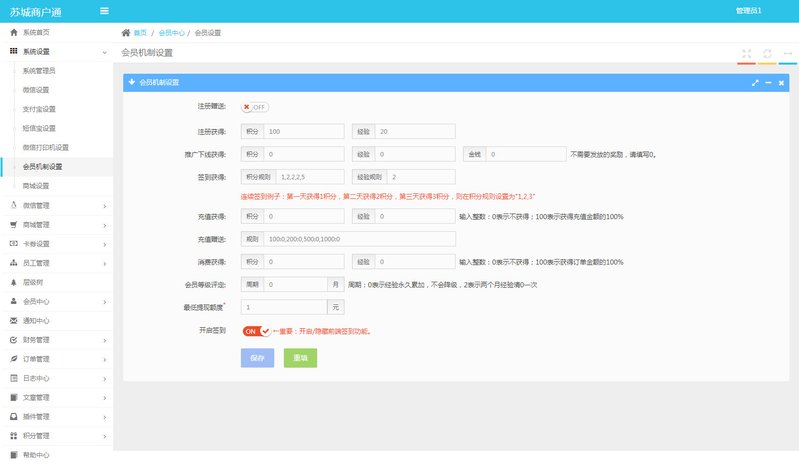The height and width of the screenshot is (464, 799).
Task: Click the horizontal arrows icon at top right
Action: [788, 53]
